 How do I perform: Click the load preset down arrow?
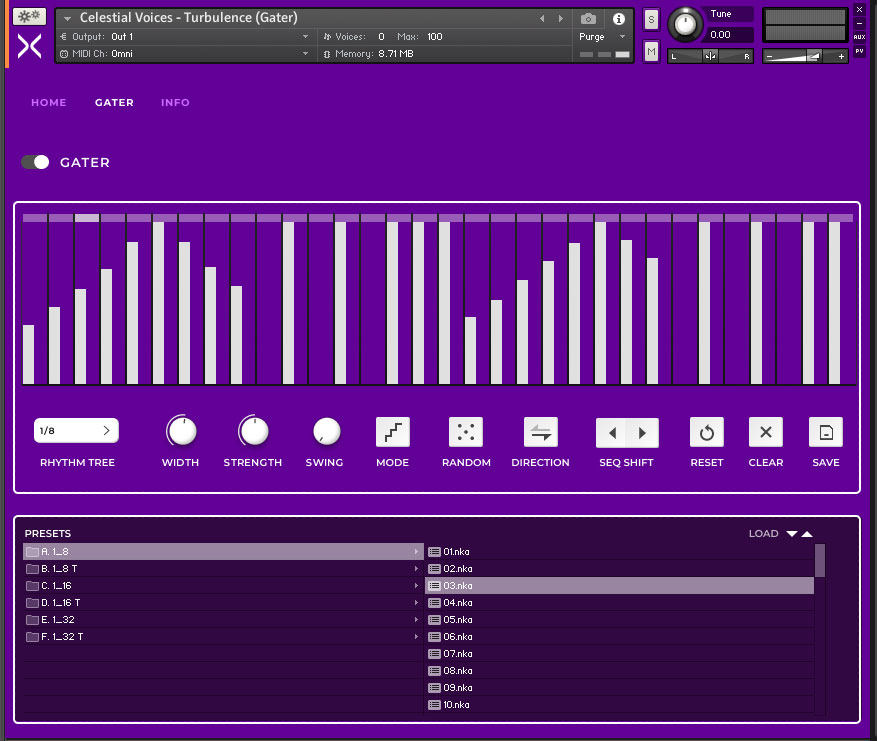(791, 534)
